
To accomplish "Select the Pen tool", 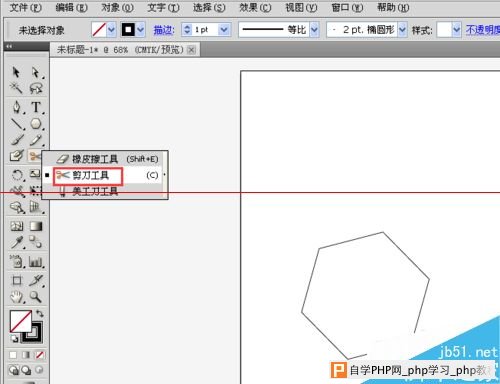I will coord(17,107).
